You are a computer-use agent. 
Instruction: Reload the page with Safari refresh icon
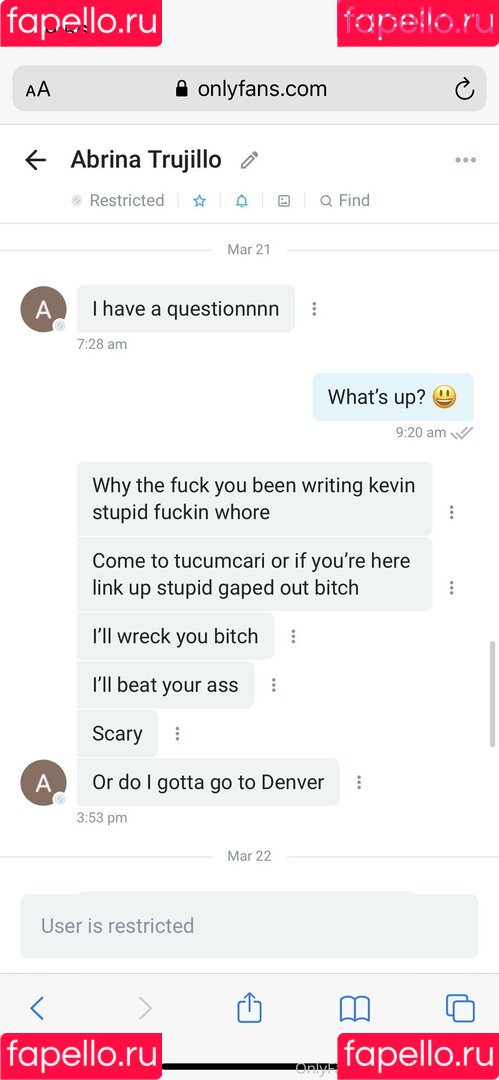465,89
